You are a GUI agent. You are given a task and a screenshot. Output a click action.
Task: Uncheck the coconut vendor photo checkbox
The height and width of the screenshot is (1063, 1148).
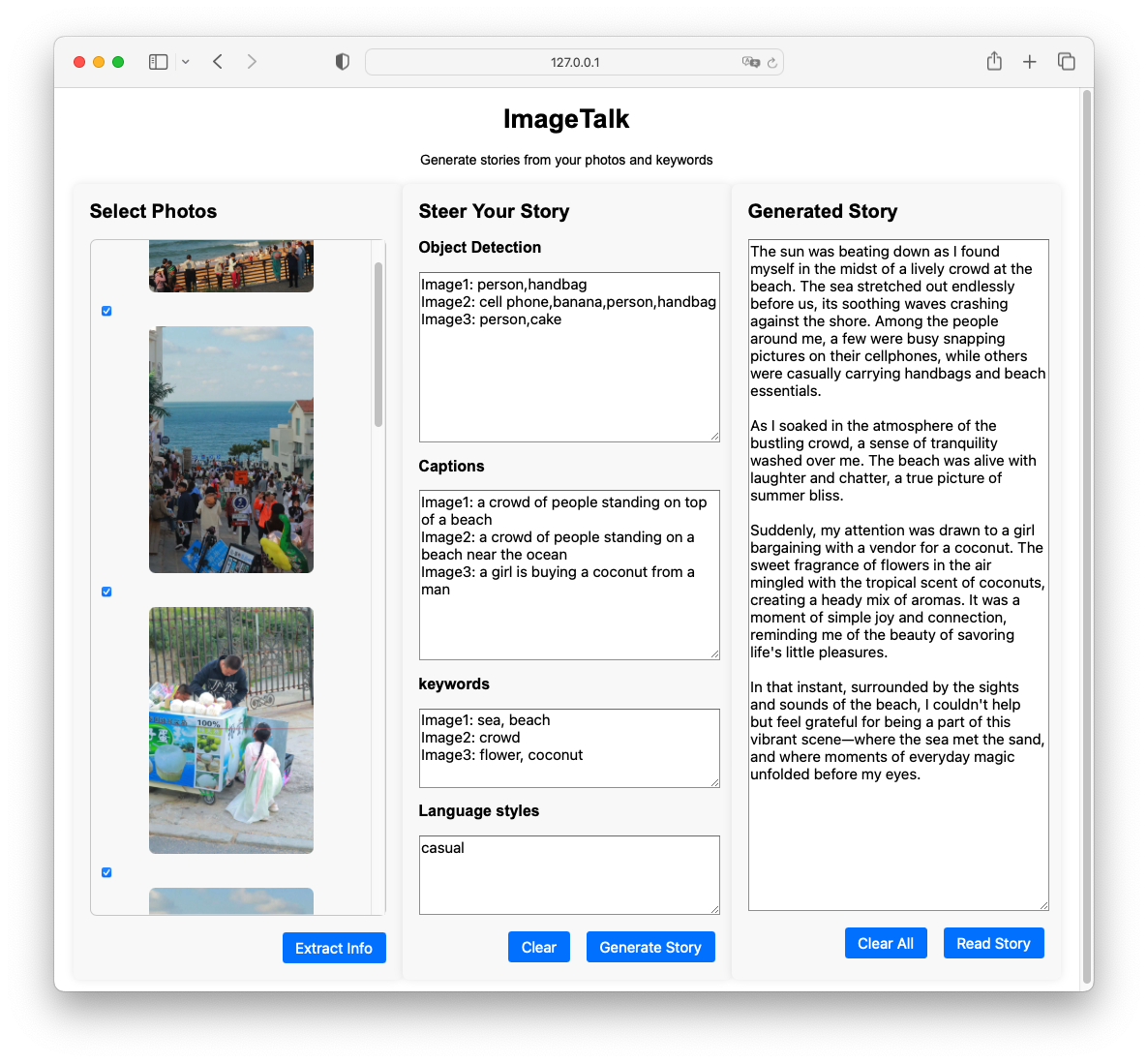106,872
